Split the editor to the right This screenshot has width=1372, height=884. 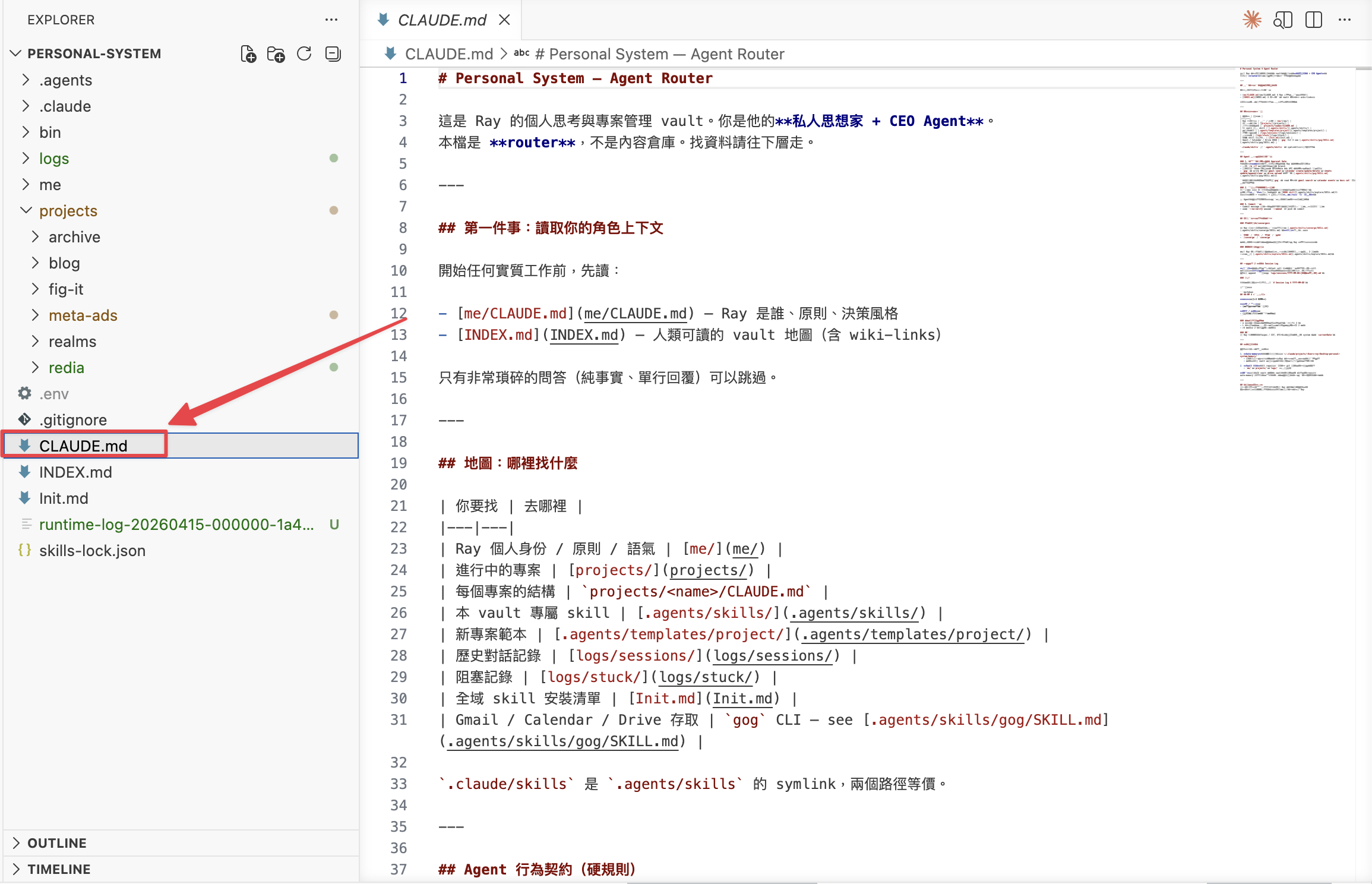click(x=1314, y=20)
